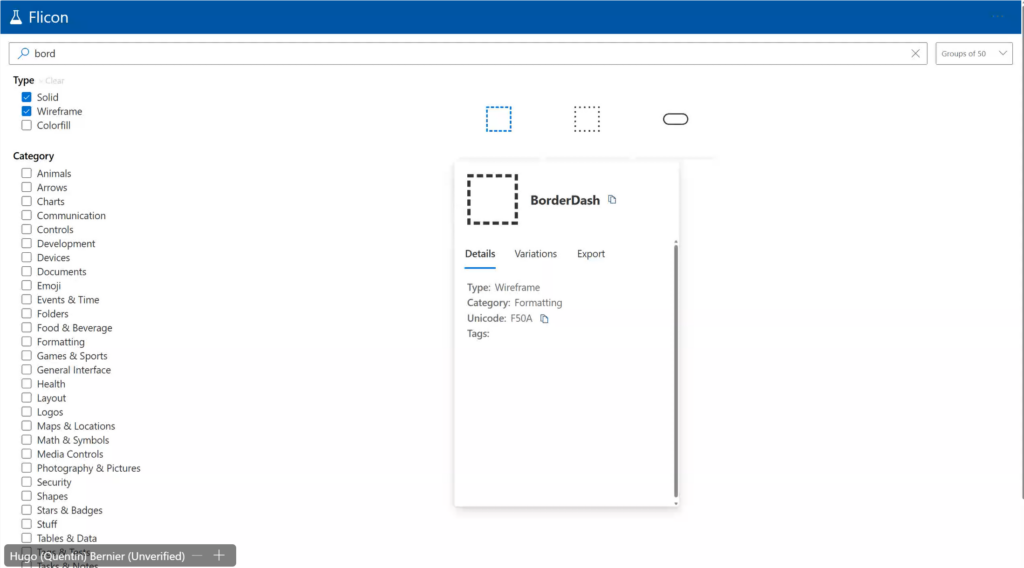This screenshot has height=568, width=1024.
Task: Enable the Colorfill type checkbox
Action: coord(27,126)
